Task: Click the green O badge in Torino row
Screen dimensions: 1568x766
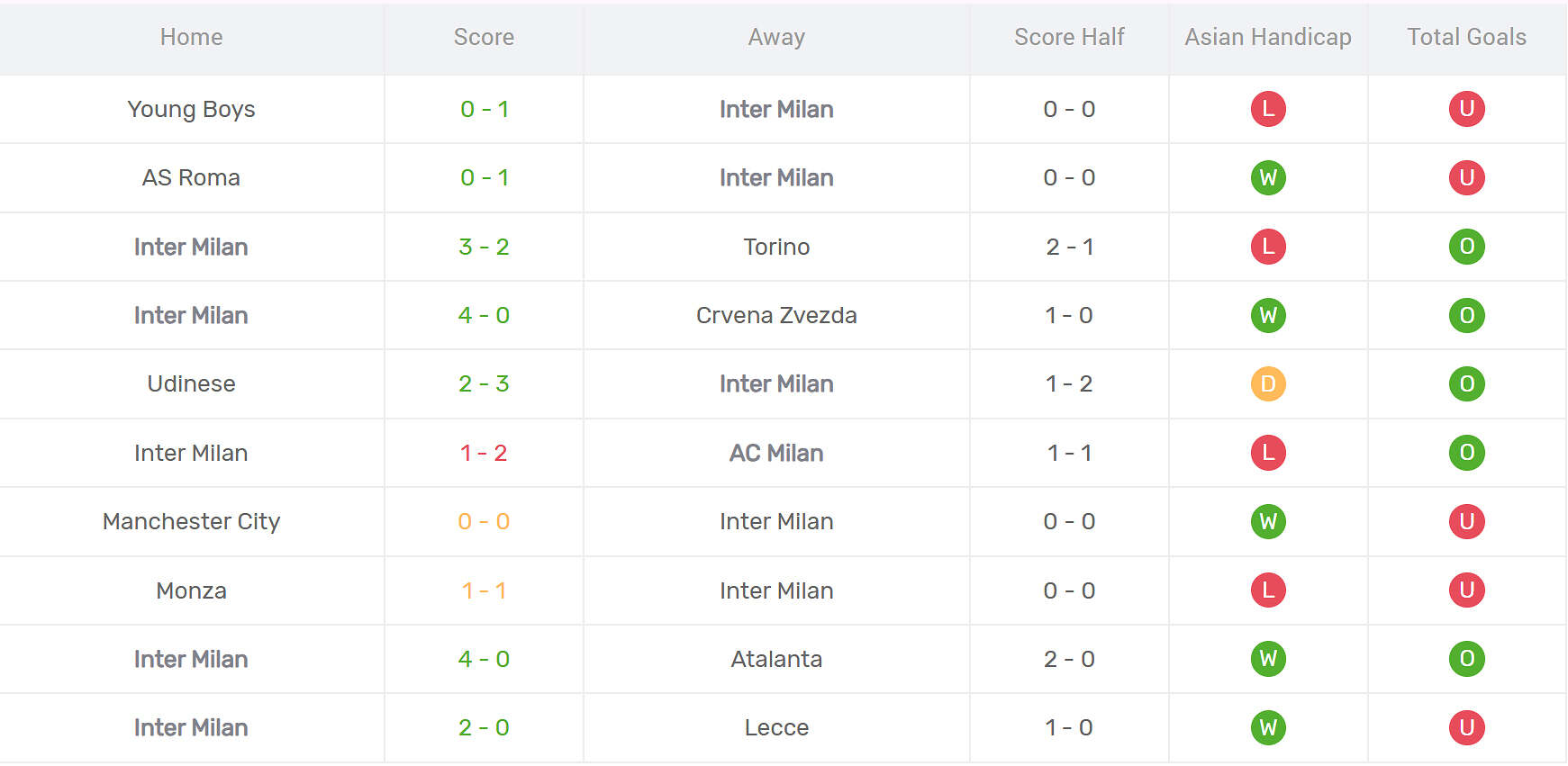Action: point(1466,247)
